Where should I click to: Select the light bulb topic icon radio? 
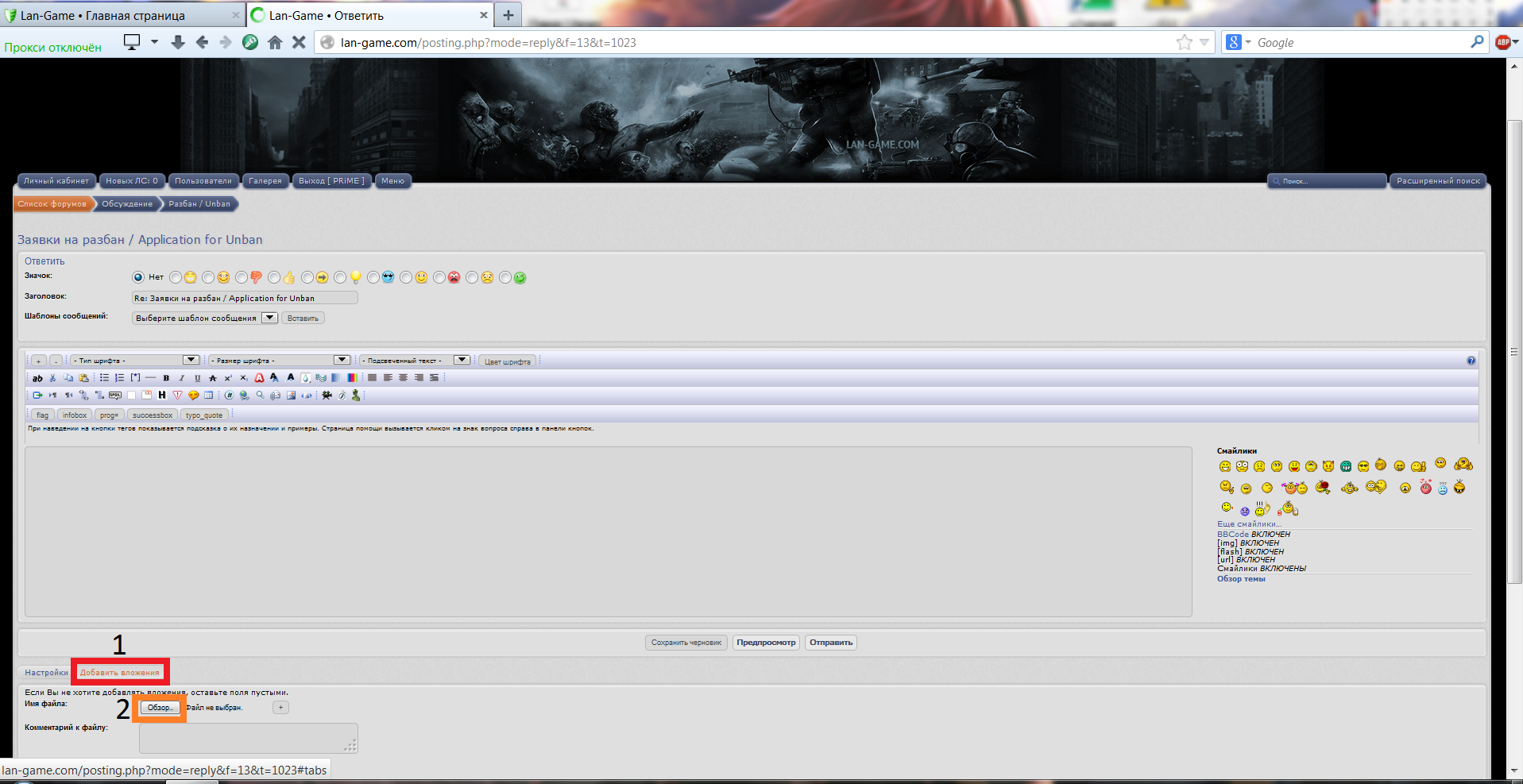(x=340, y=277)
